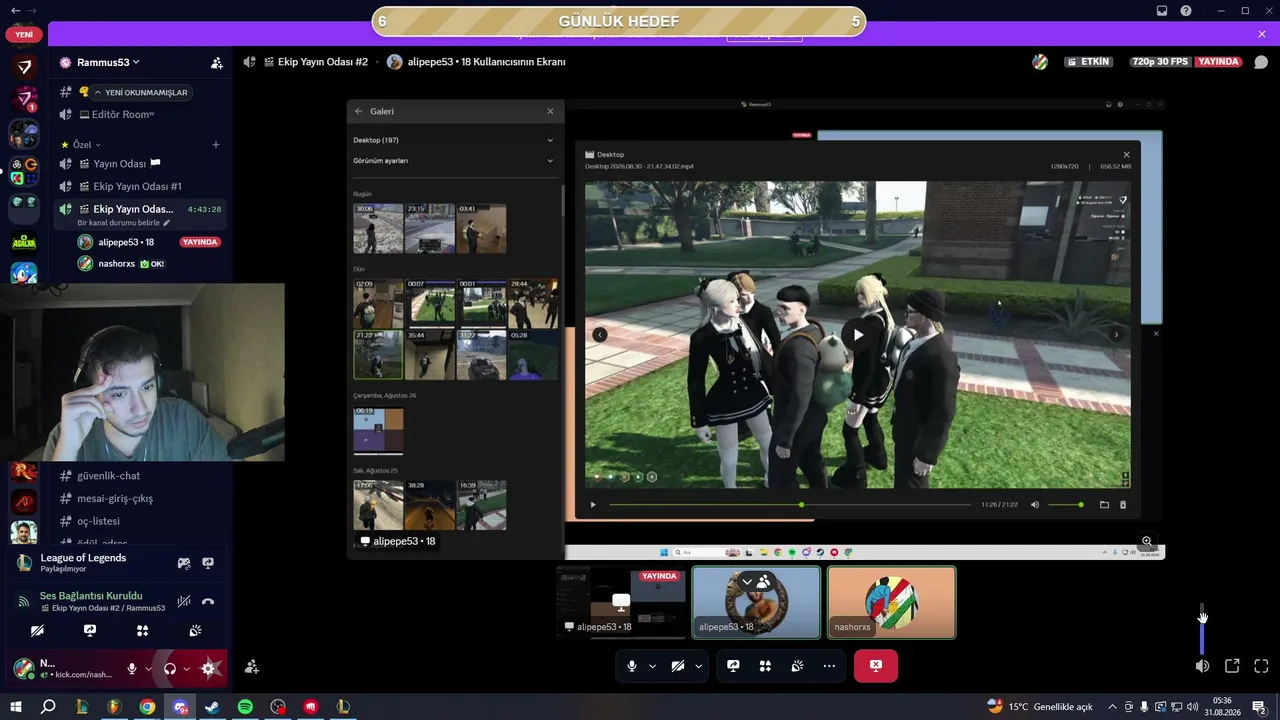Expand microphone input options in user panel

(x=148, y=668)
